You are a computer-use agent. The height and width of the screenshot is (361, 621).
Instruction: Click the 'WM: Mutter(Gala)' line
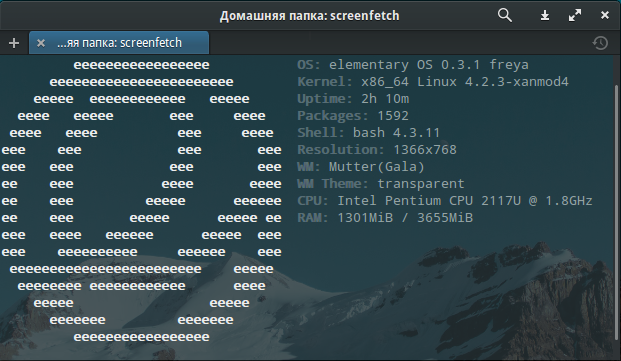[361, 167]
